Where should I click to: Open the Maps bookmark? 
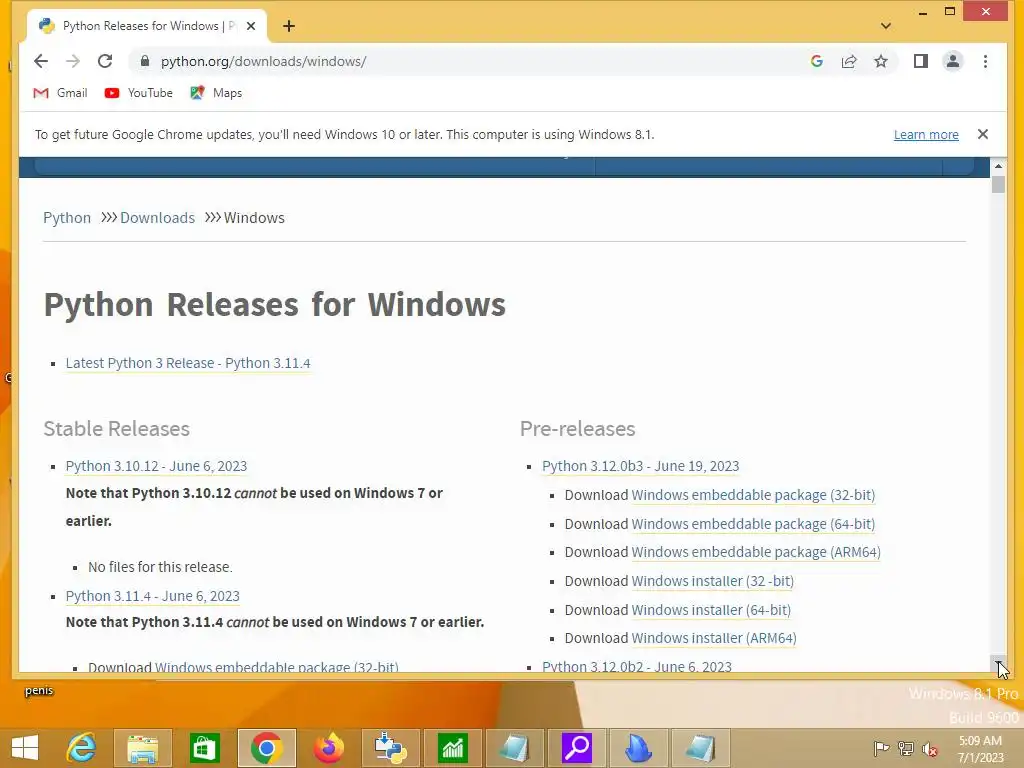[216, 93]
